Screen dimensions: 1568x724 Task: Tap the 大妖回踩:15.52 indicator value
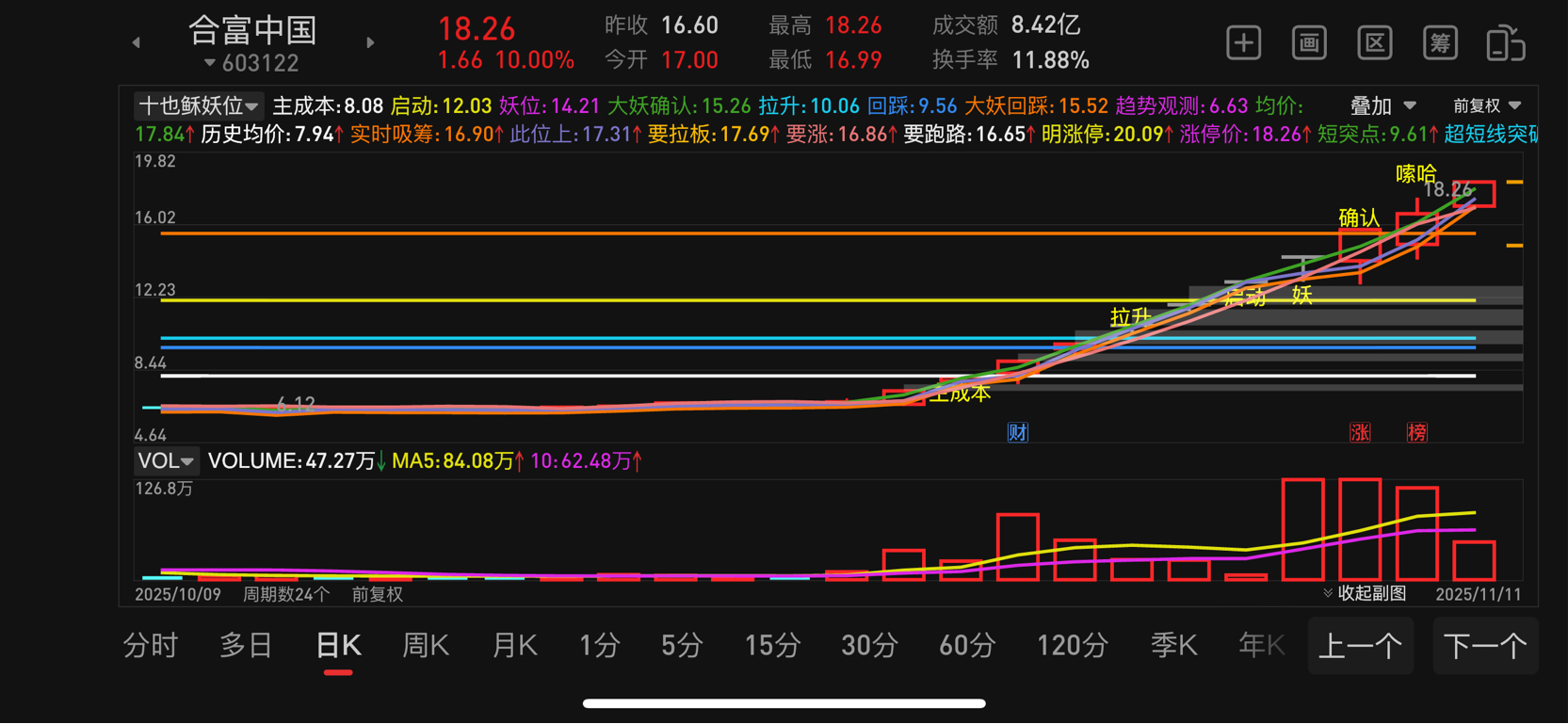[x=1036, y=106]
